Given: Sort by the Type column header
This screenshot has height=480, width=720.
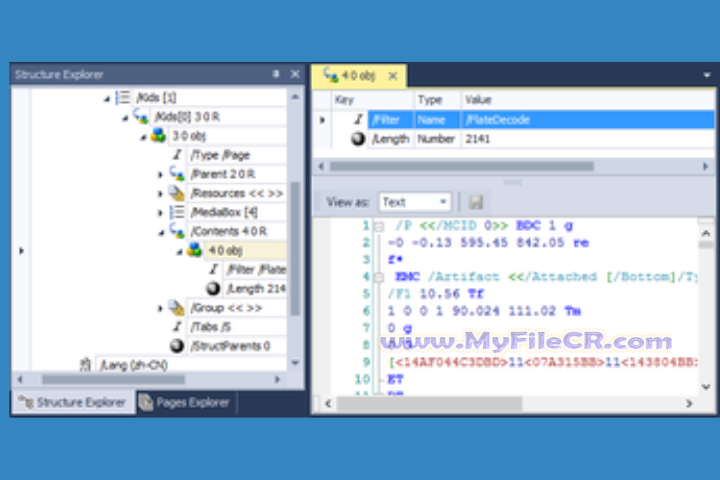Looking at the screenshot, I should click(437, 100).
